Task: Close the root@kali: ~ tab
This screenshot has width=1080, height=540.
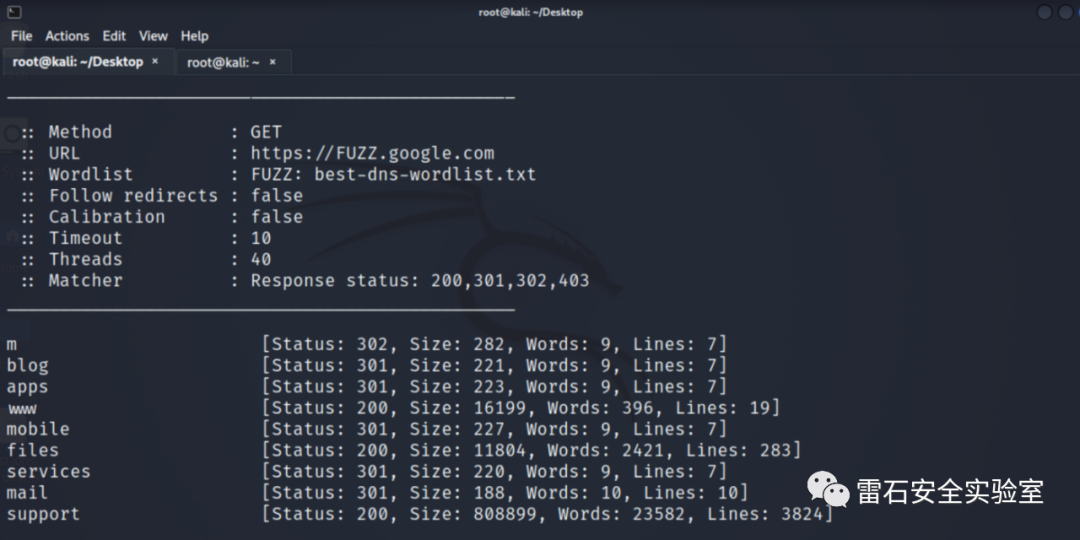Action: coord(273,62)
